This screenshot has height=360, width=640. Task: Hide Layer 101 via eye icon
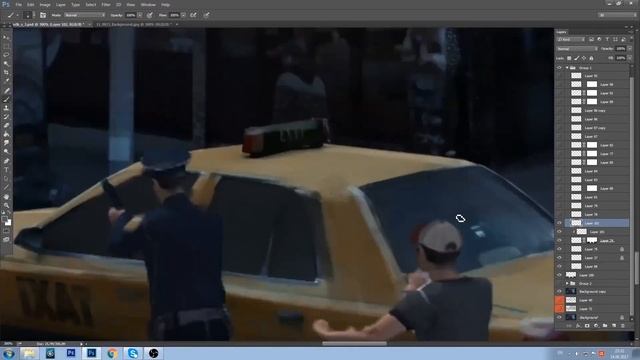pos(559,231)
